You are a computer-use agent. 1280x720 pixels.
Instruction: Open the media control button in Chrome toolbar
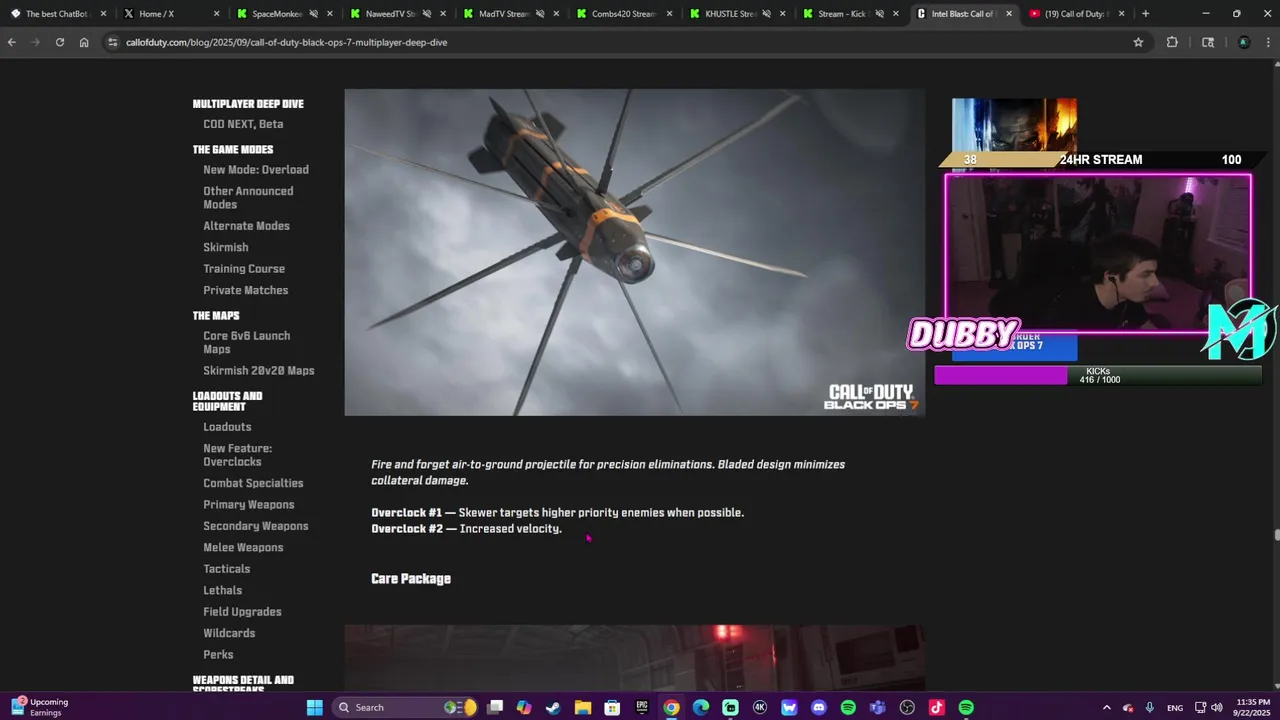click(1208, 42)
